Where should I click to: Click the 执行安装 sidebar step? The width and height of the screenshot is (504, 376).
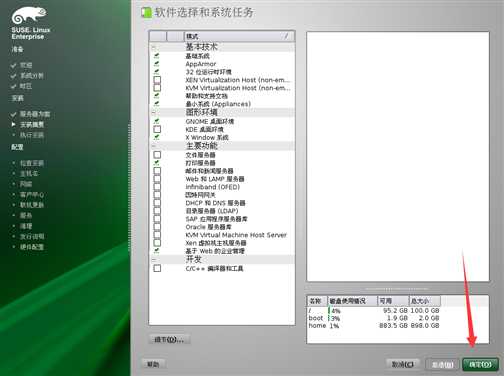(32, 135)
